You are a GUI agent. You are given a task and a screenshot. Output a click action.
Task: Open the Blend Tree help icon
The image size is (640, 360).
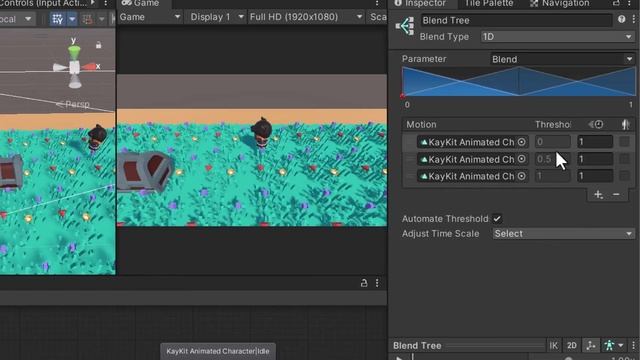621,19
